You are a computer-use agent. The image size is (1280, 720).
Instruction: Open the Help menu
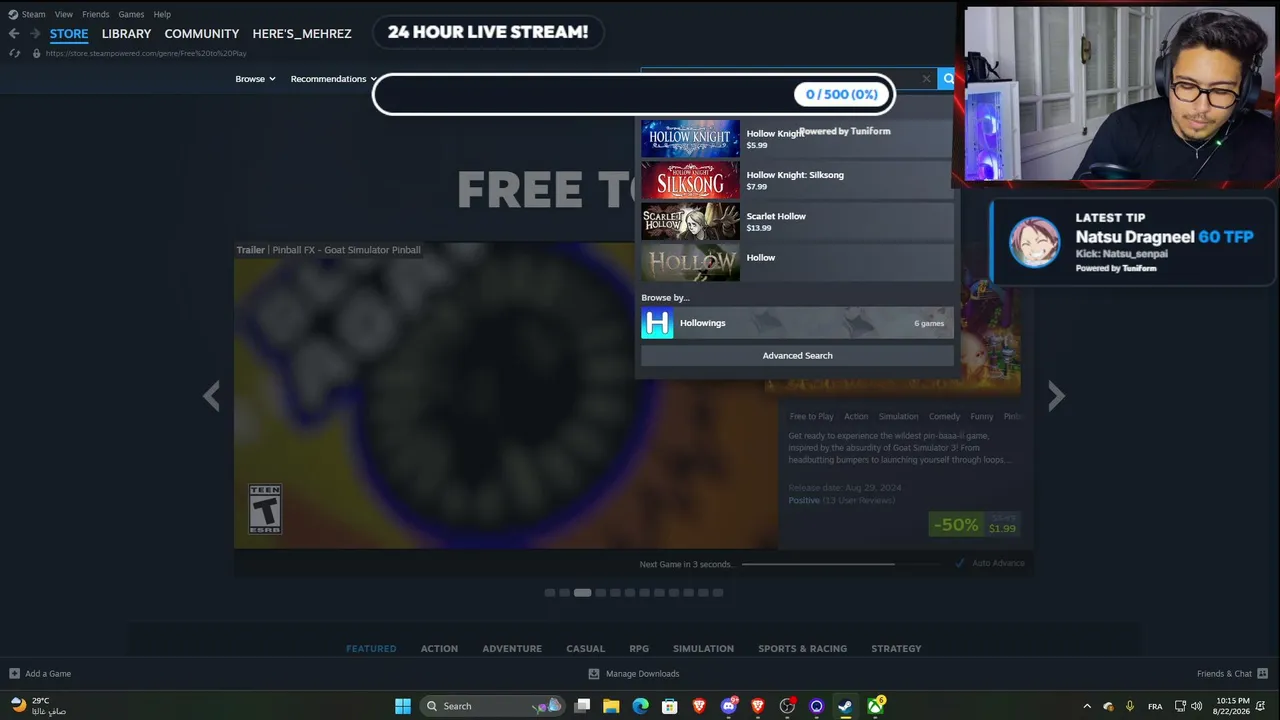tap(162, 14)
